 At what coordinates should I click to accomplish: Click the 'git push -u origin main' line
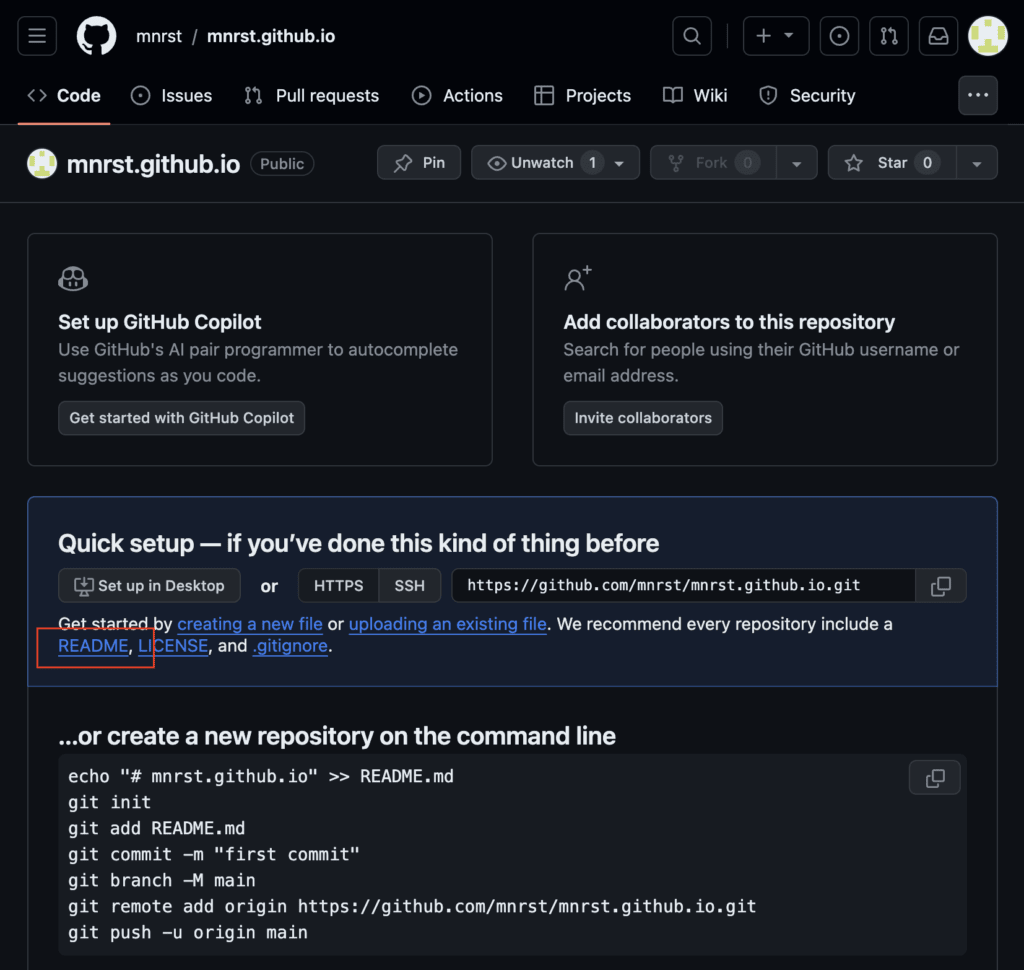(188, 933)
